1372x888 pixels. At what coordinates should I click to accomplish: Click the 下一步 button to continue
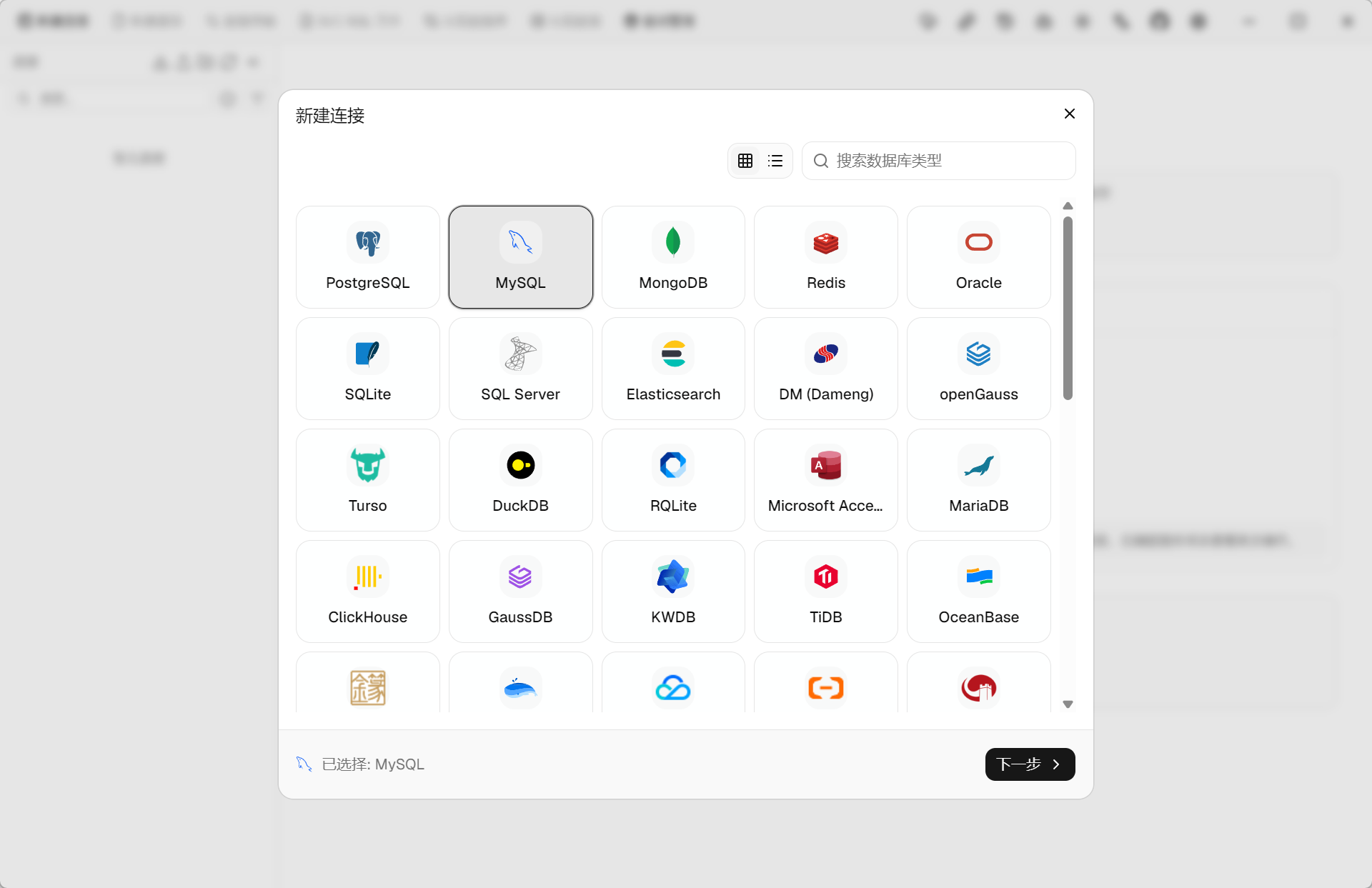click(1030, 764)
